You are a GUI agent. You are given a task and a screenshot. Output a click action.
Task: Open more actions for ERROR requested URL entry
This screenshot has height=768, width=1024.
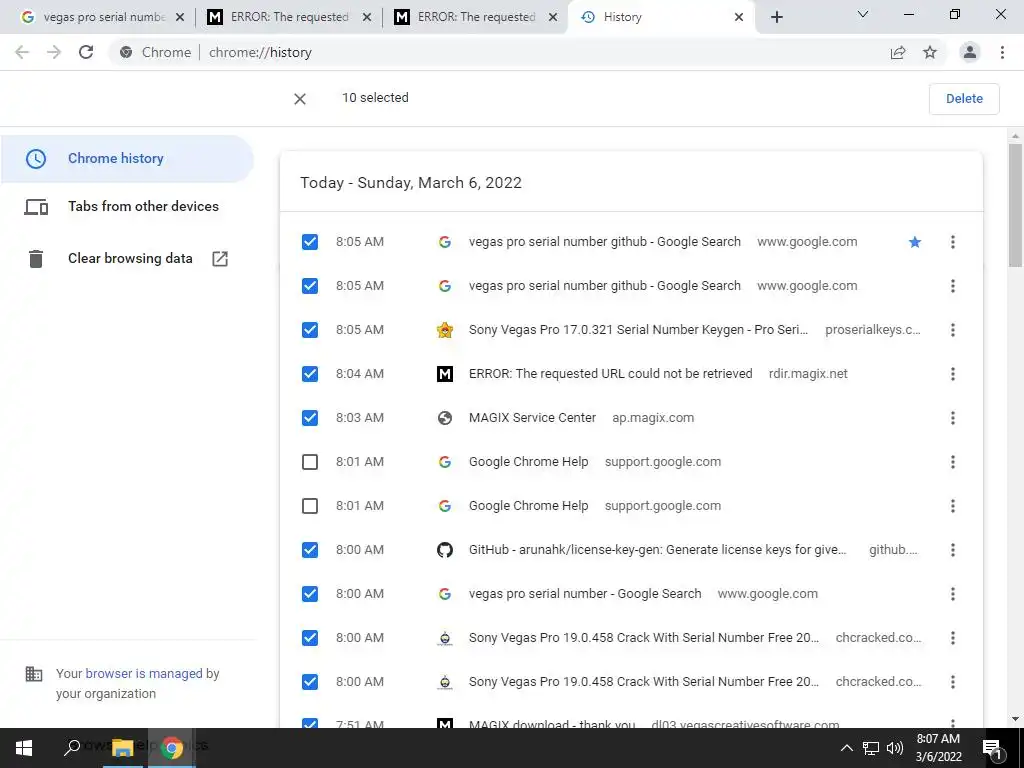click(953, 374)
